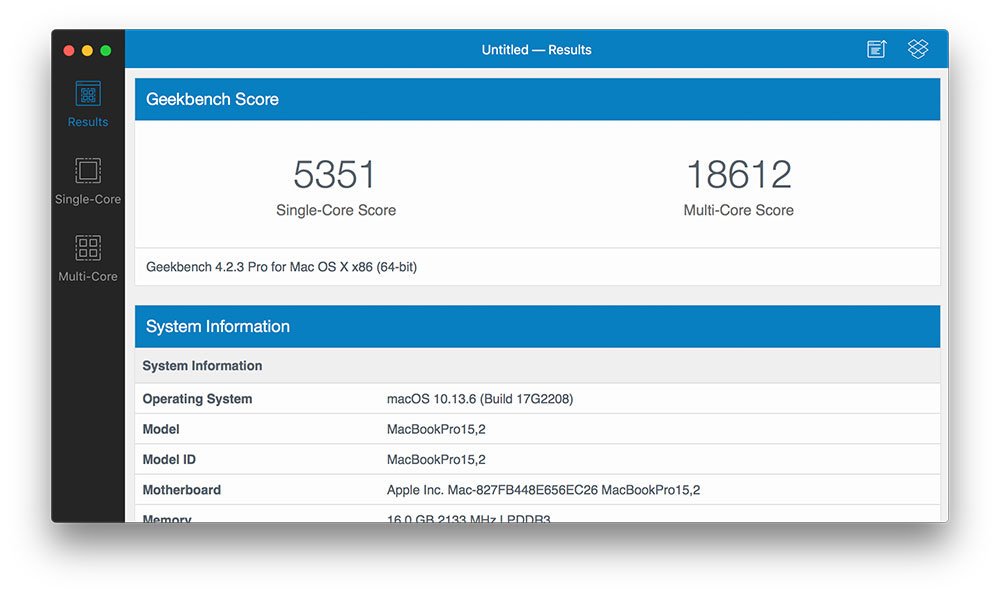The width and height of the screenshot is (1000, 596).
Task: Click macOS 10.13.6 (Build 17G2208) value
Action: (x=480, y=399)
